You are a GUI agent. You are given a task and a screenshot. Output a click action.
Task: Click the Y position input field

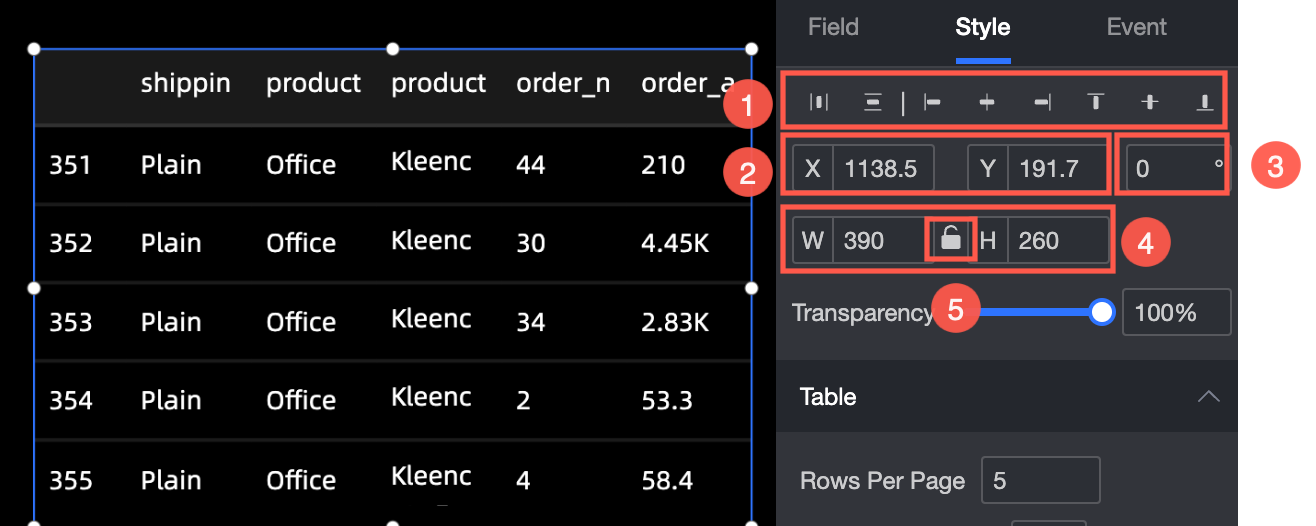click(1056, 168)
